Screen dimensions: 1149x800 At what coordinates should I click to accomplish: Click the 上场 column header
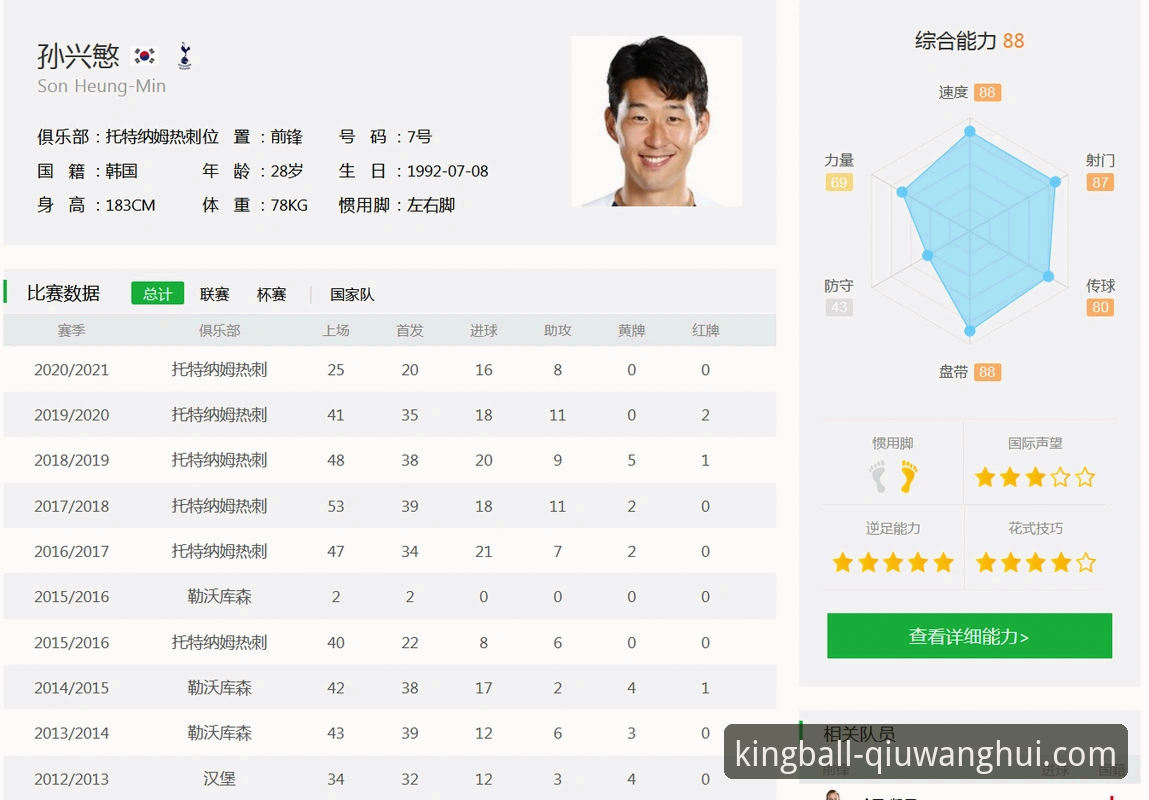336,330
